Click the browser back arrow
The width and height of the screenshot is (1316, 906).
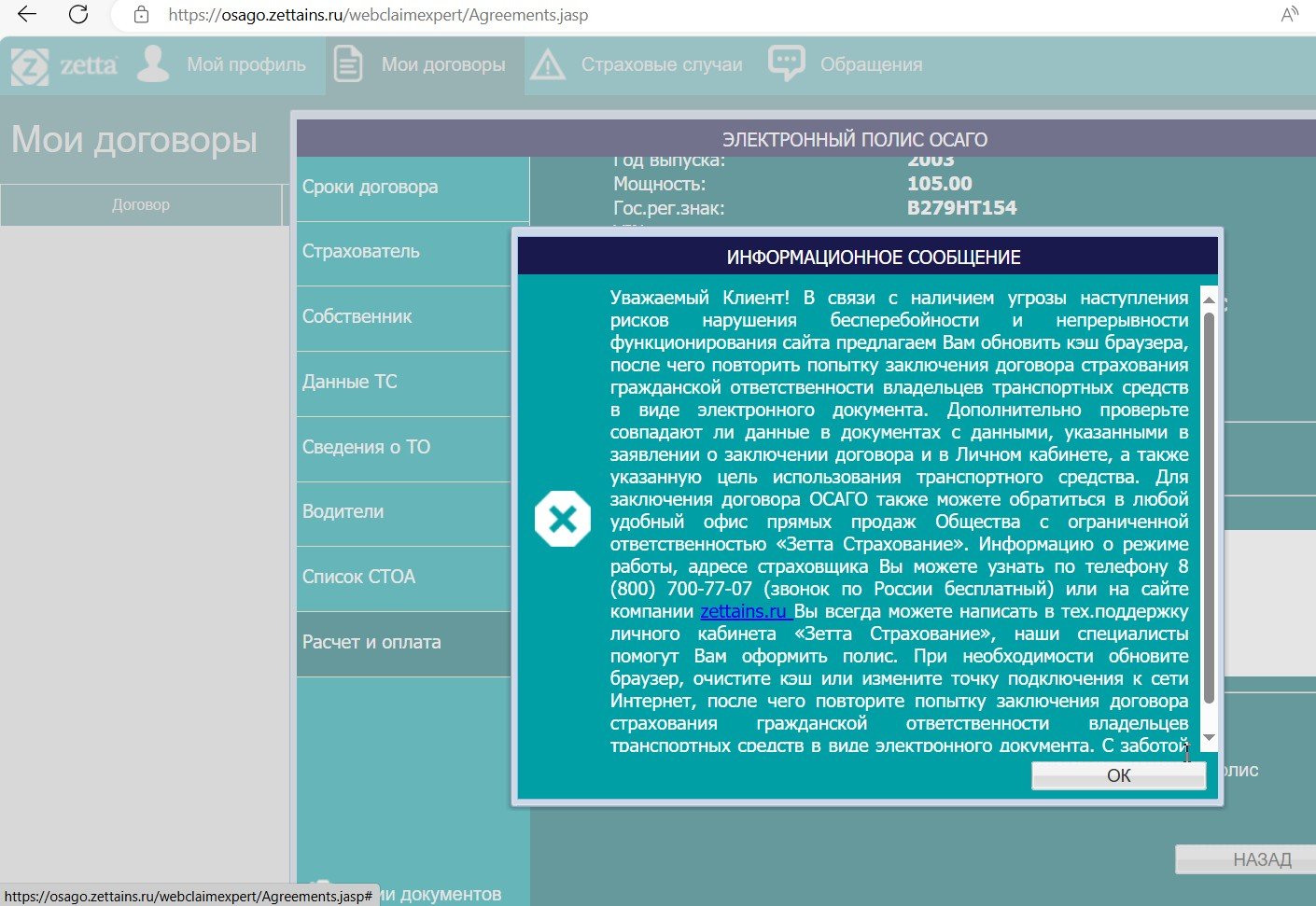pyautogui.click(x=27, y=14)
